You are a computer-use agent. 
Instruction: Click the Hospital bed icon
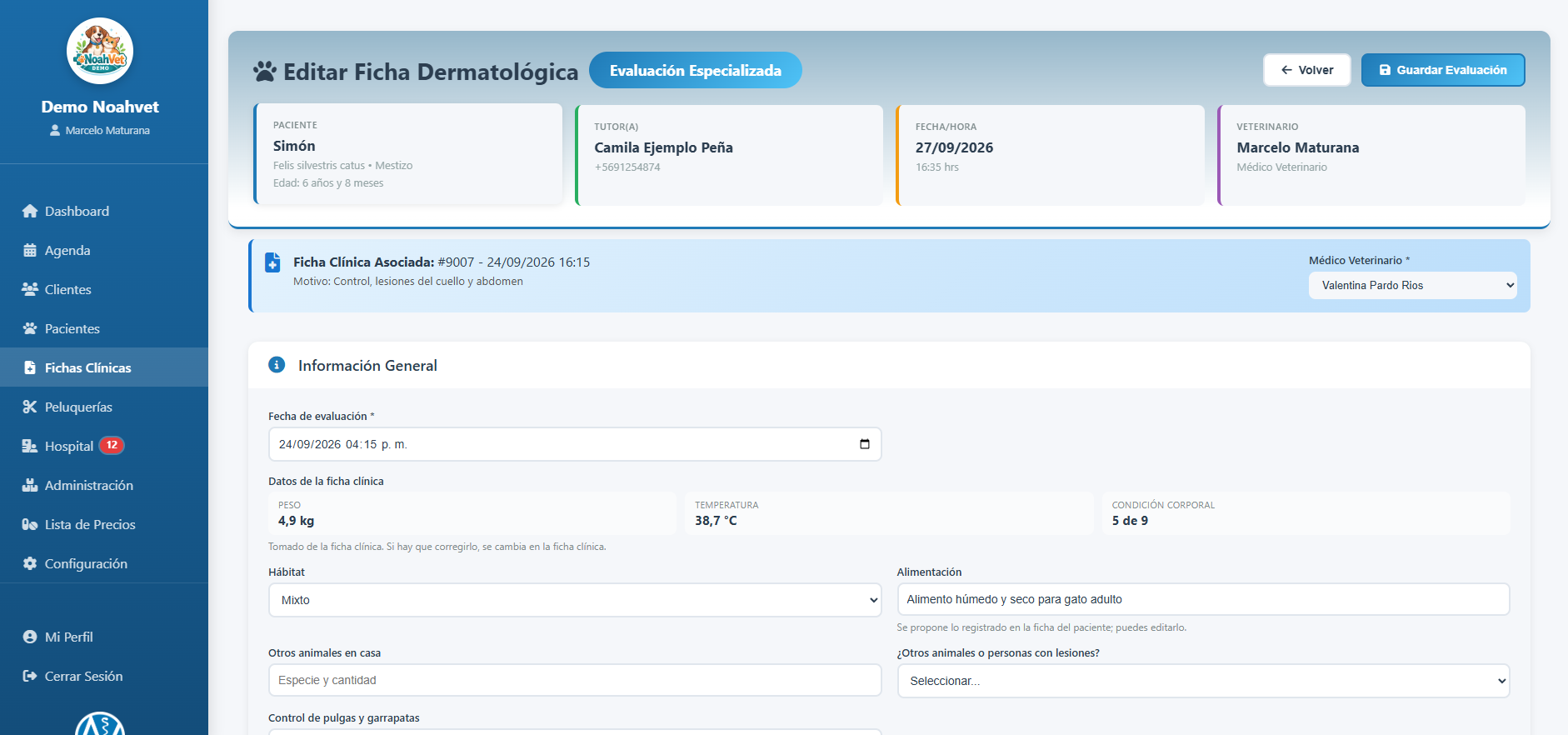tap(30, 446)
